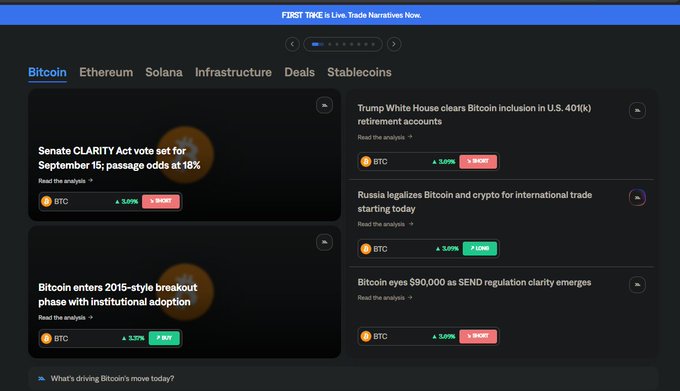680x391 pixels.
Task: Click the AI icon in What's driving prompt
Action: pos(41,378)
